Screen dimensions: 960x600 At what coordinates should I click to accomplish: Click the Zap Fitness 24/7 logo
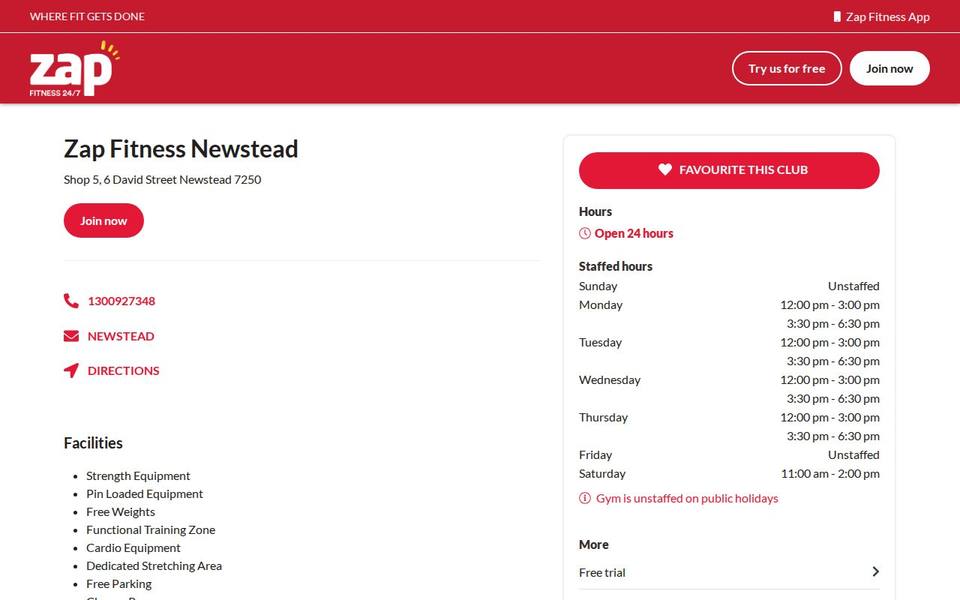74,69
